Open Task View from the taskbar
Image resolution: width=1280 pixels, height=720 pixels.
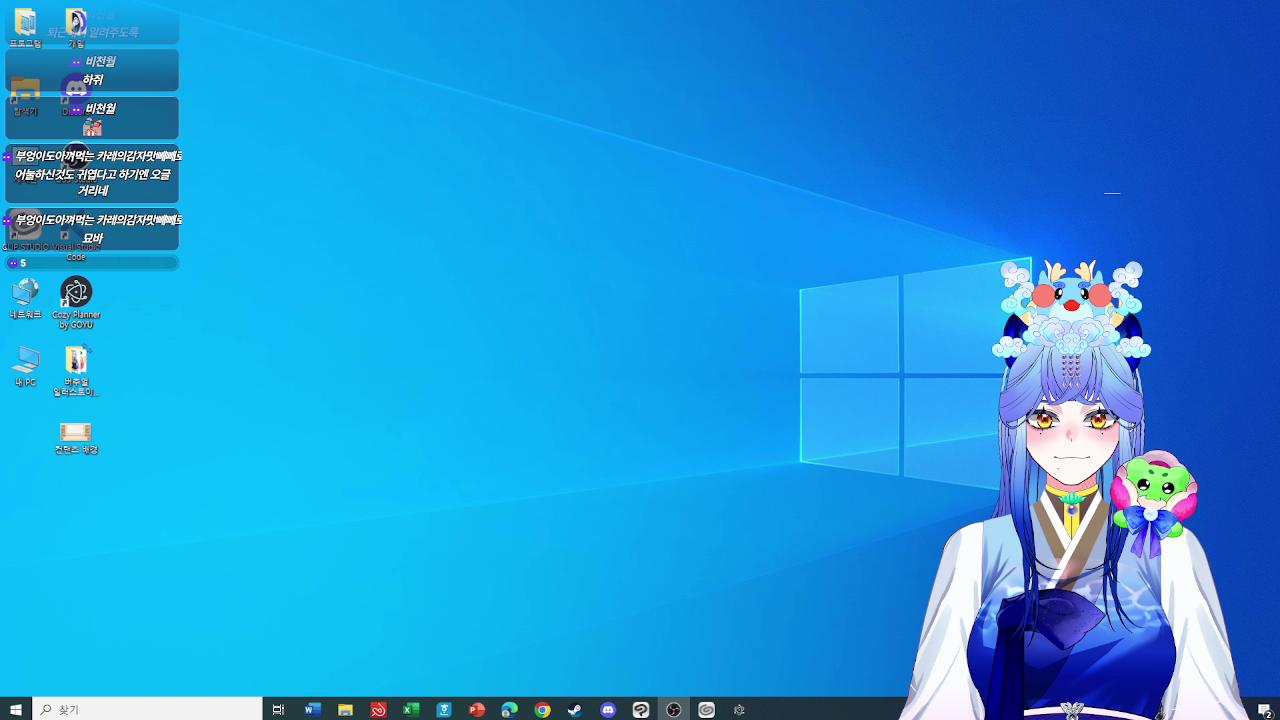click(278, 709)
